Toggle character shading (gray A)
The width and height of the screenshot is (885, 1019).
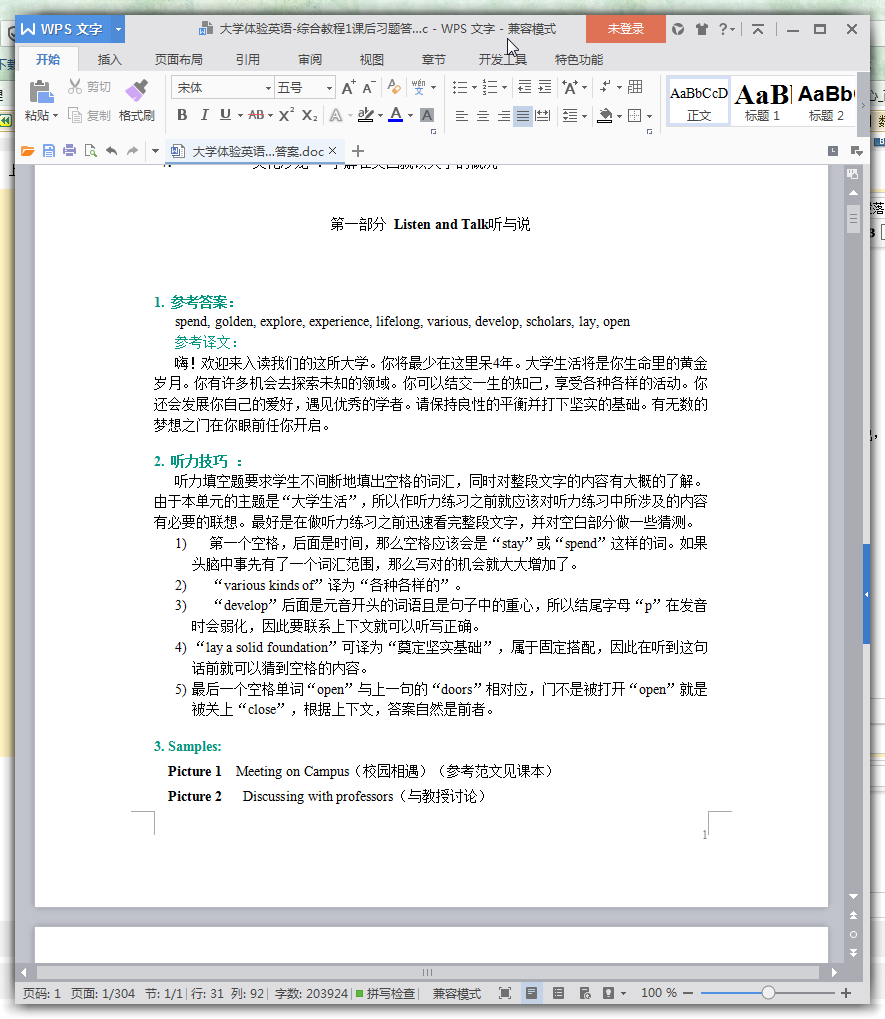(427, 116)
